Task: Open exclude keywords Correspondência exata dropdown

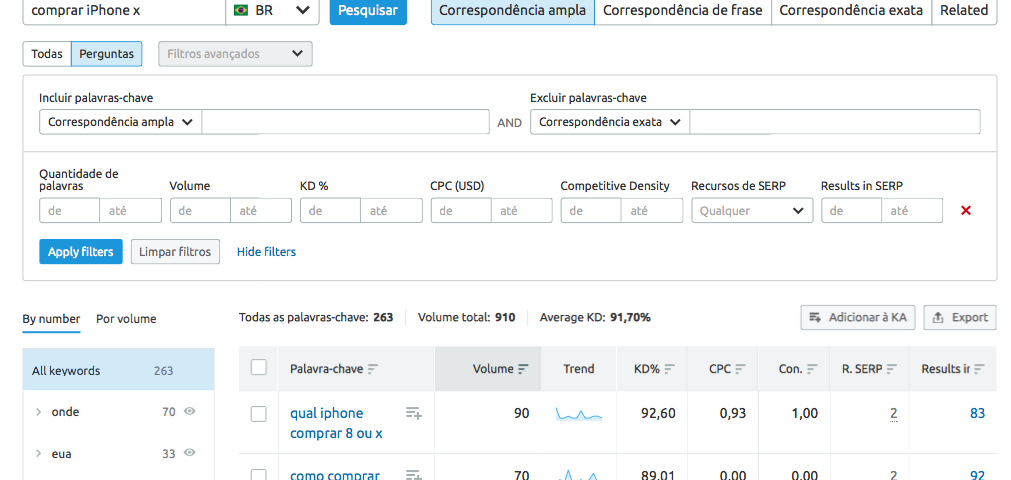Action: click(x=610, y=122)
